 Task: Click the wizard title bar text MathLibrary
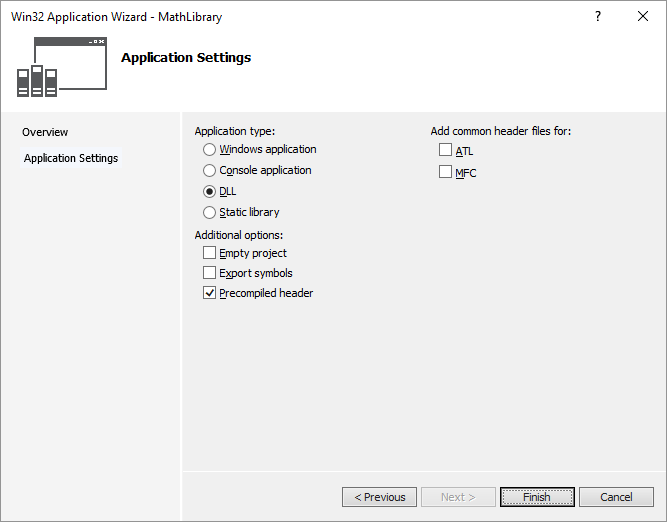[190, 17]
